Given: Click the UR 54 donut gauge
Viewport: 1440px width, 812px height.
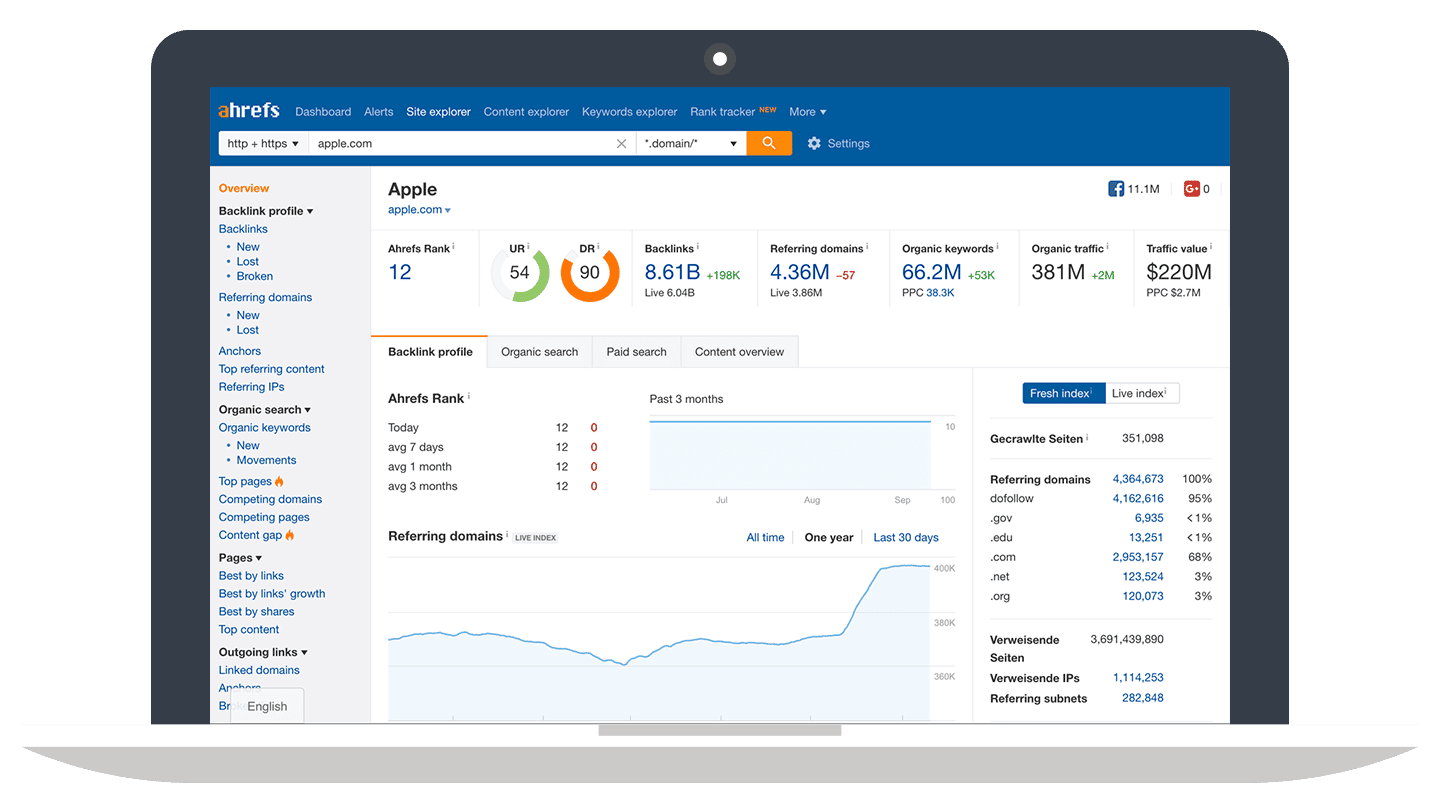Looking at the screenshot, I should [x=519, y=272].
